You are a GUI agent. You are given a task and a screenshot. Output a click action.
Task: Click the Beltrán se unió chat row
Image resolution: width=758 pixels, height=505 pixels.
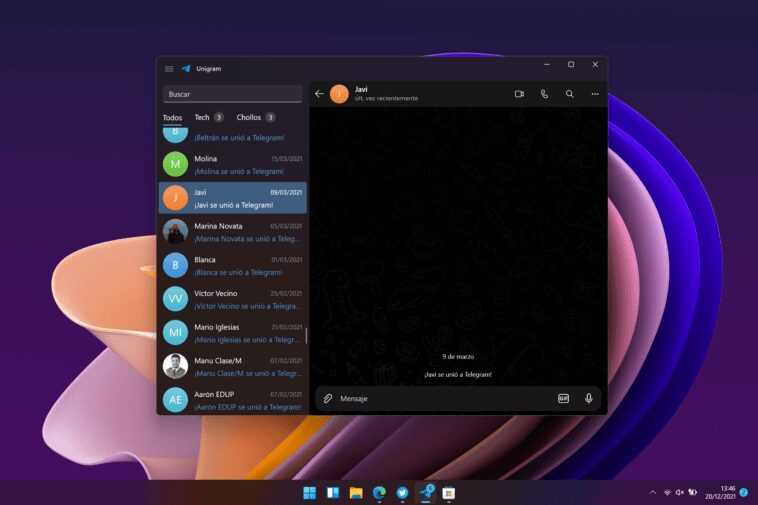(x=233, y=136)
